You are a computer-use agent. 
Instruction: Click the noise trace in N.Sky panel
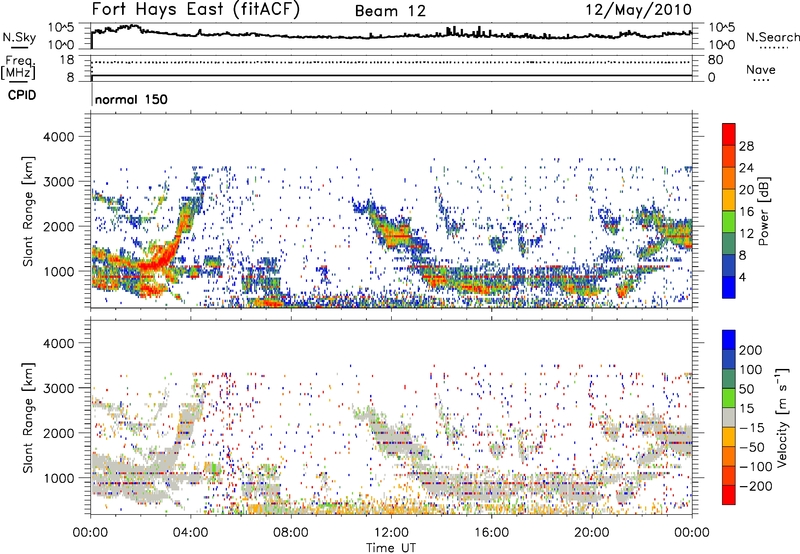391,35
